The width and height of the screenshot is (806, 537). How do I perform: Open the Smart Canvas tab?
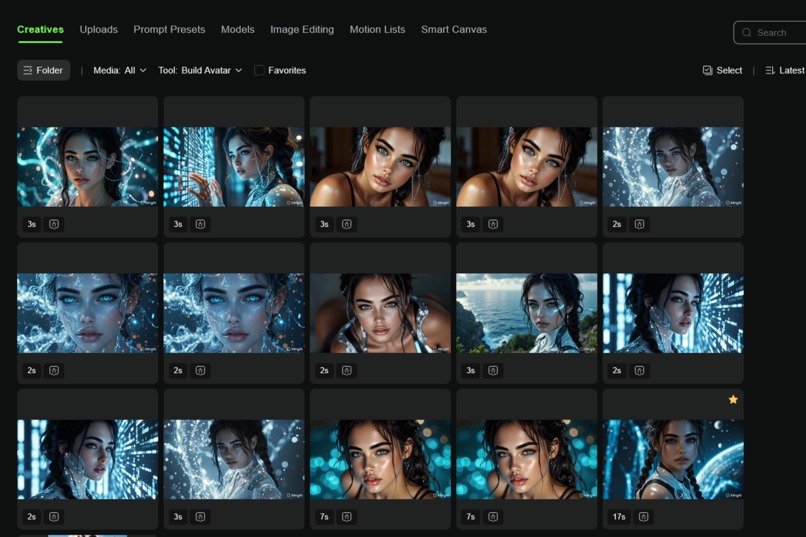pyautogui.click(x=454, y=29)
